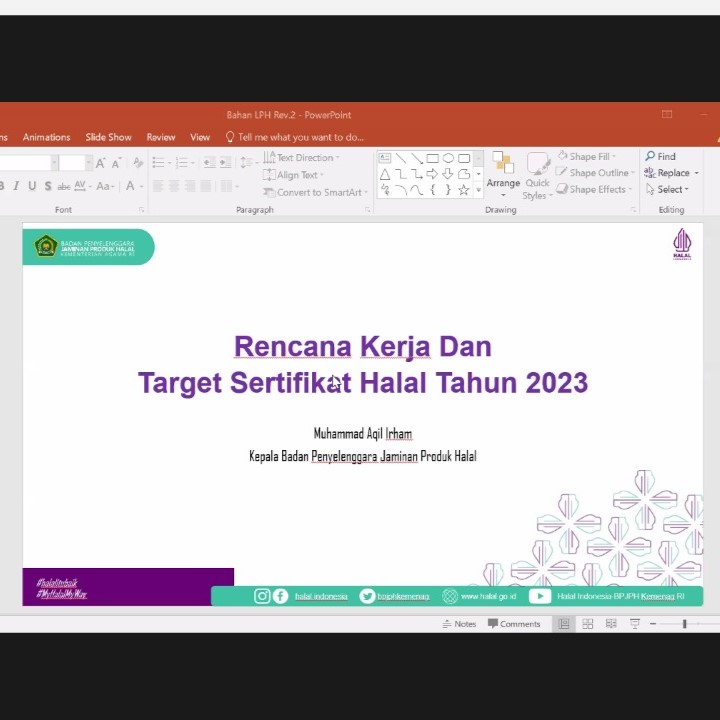Click Increase Font Size icon
The image size is (720, 720).
tap(101, 163)
